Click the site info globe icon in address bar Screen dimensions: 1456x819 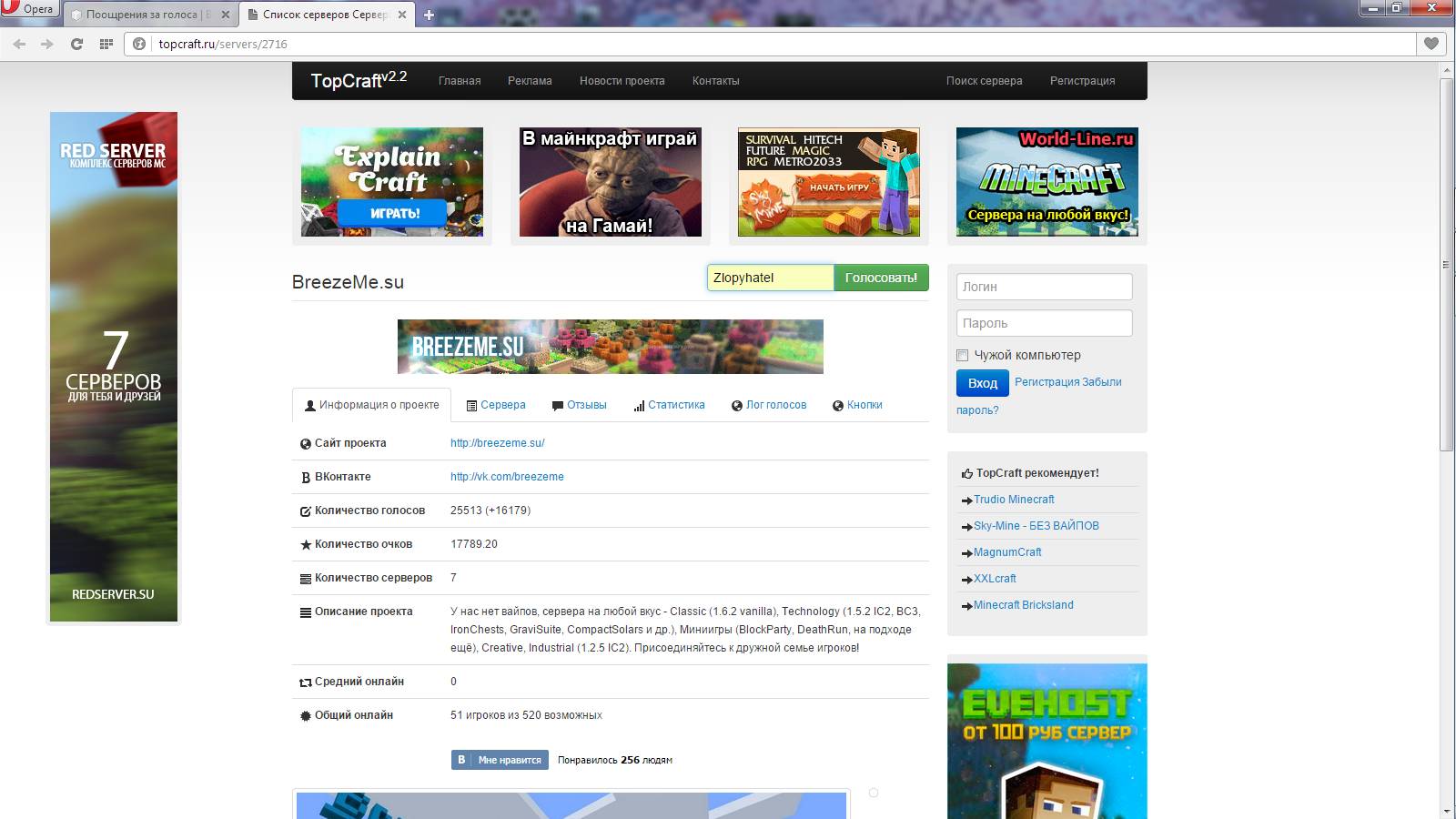pos(139,44)
